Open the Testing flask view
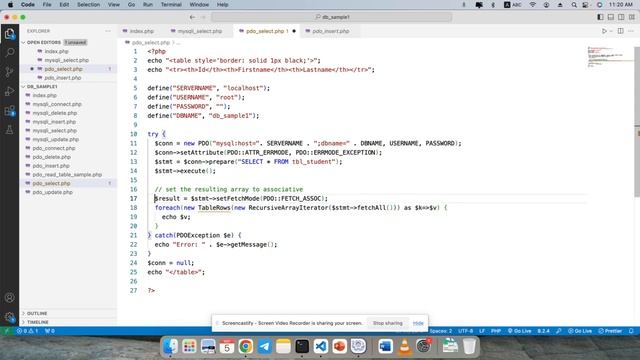Screen dimensions: 640x360 coord(9,130)
